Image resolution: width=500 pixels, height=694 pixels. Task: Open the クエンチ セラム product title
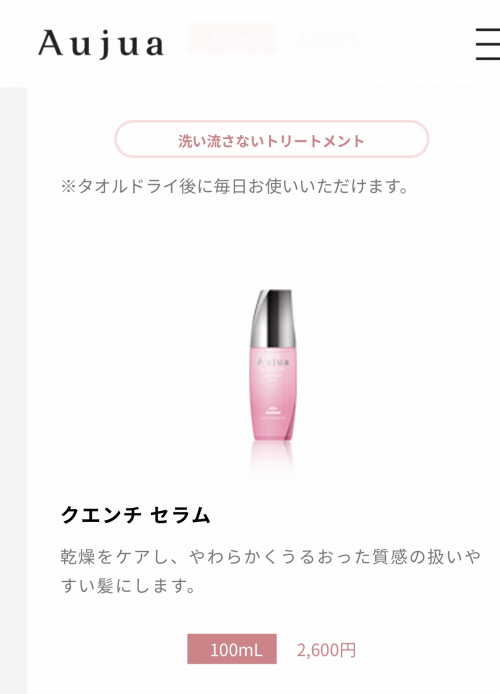pyautogui.click(x=135, y=515)
